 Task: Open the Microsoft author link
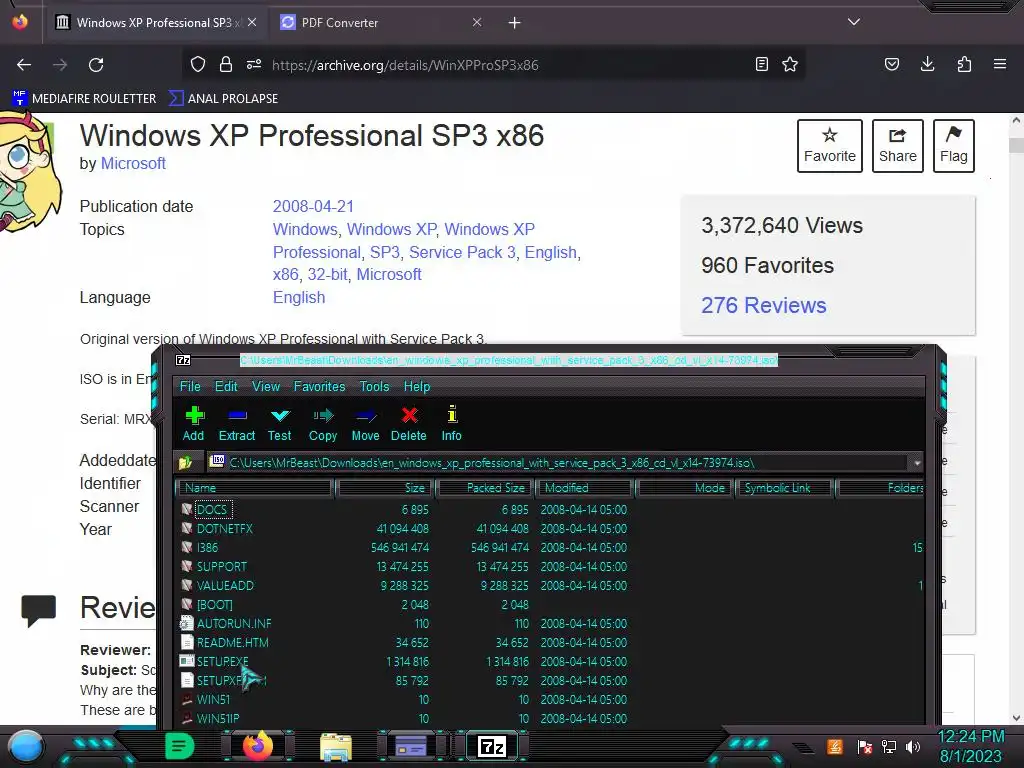(133, 163)
